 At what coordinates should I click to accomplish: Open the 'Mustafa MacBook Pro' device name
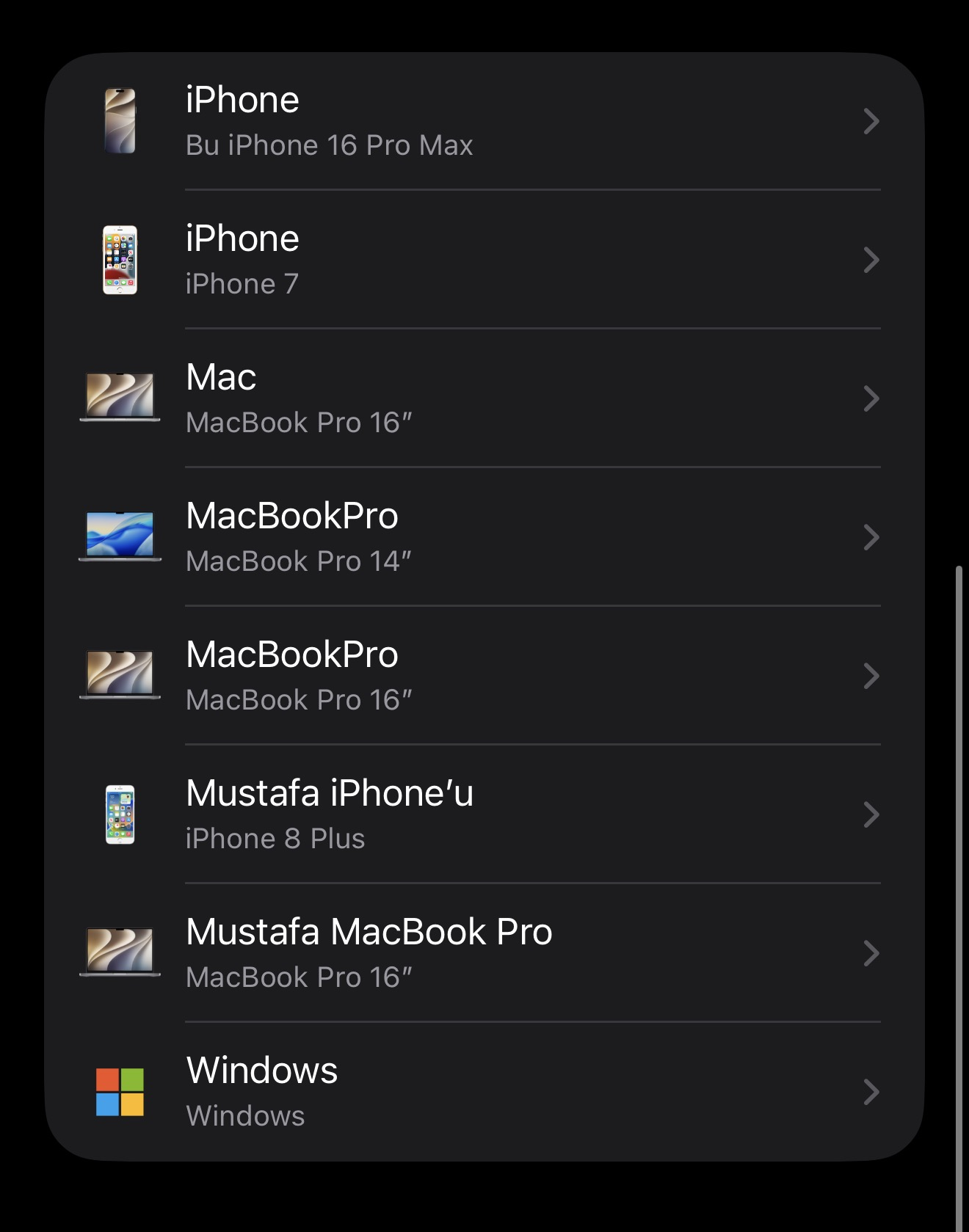(x=369, y=932)
